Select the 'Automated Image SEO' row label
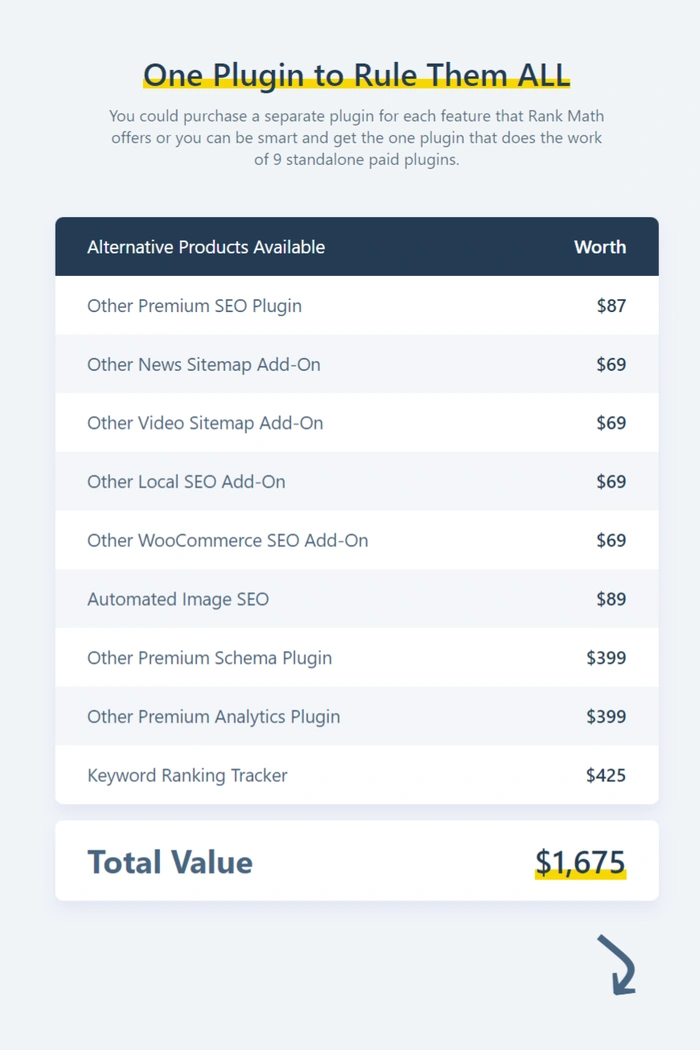This screenshot has height=1050, width=700. coord(178,599)
